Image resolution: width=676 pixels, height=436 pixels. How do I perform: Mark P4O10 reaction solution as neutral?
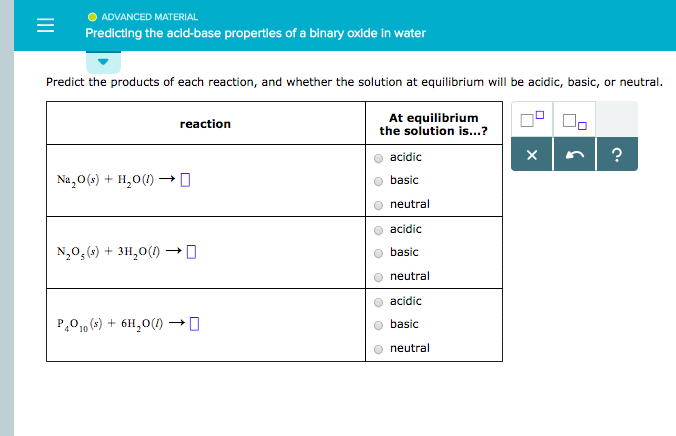379,349
